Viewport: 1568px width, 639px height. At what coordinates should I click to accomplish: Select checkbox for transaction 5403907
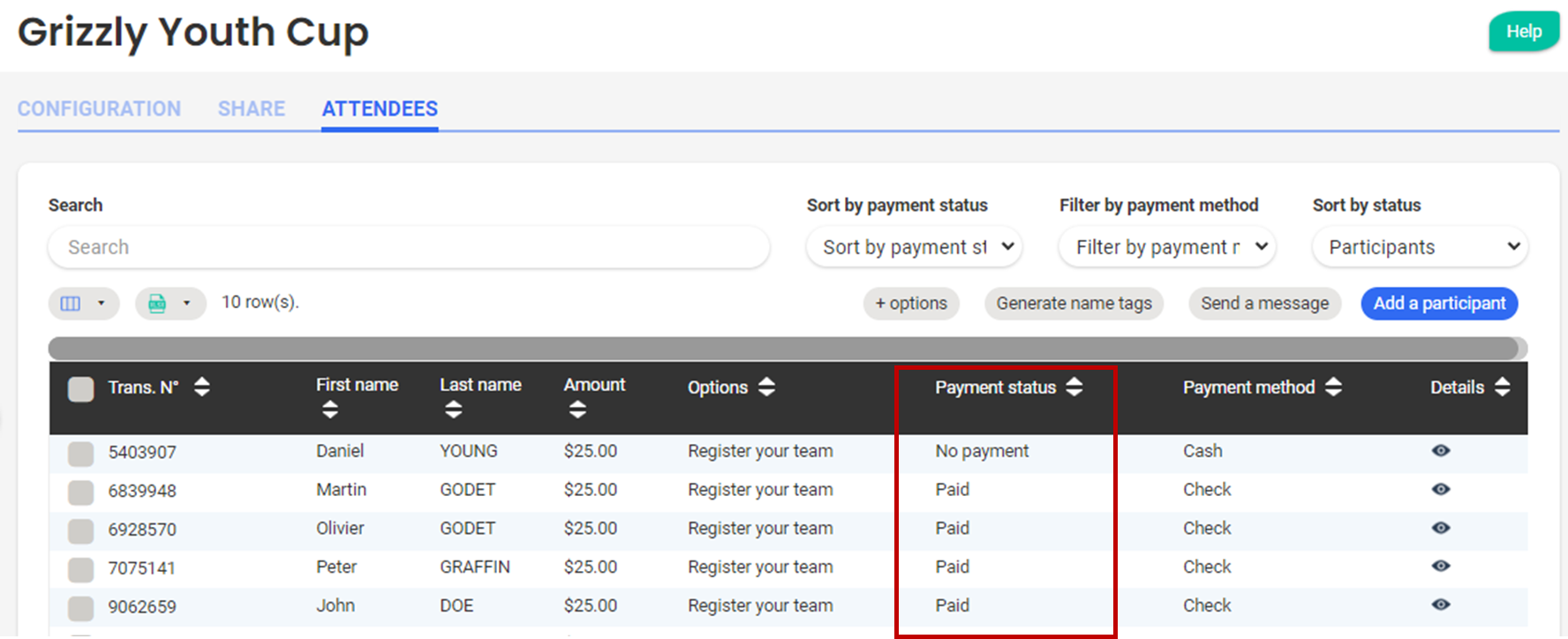pyautogui.click(x=81, y=454)
